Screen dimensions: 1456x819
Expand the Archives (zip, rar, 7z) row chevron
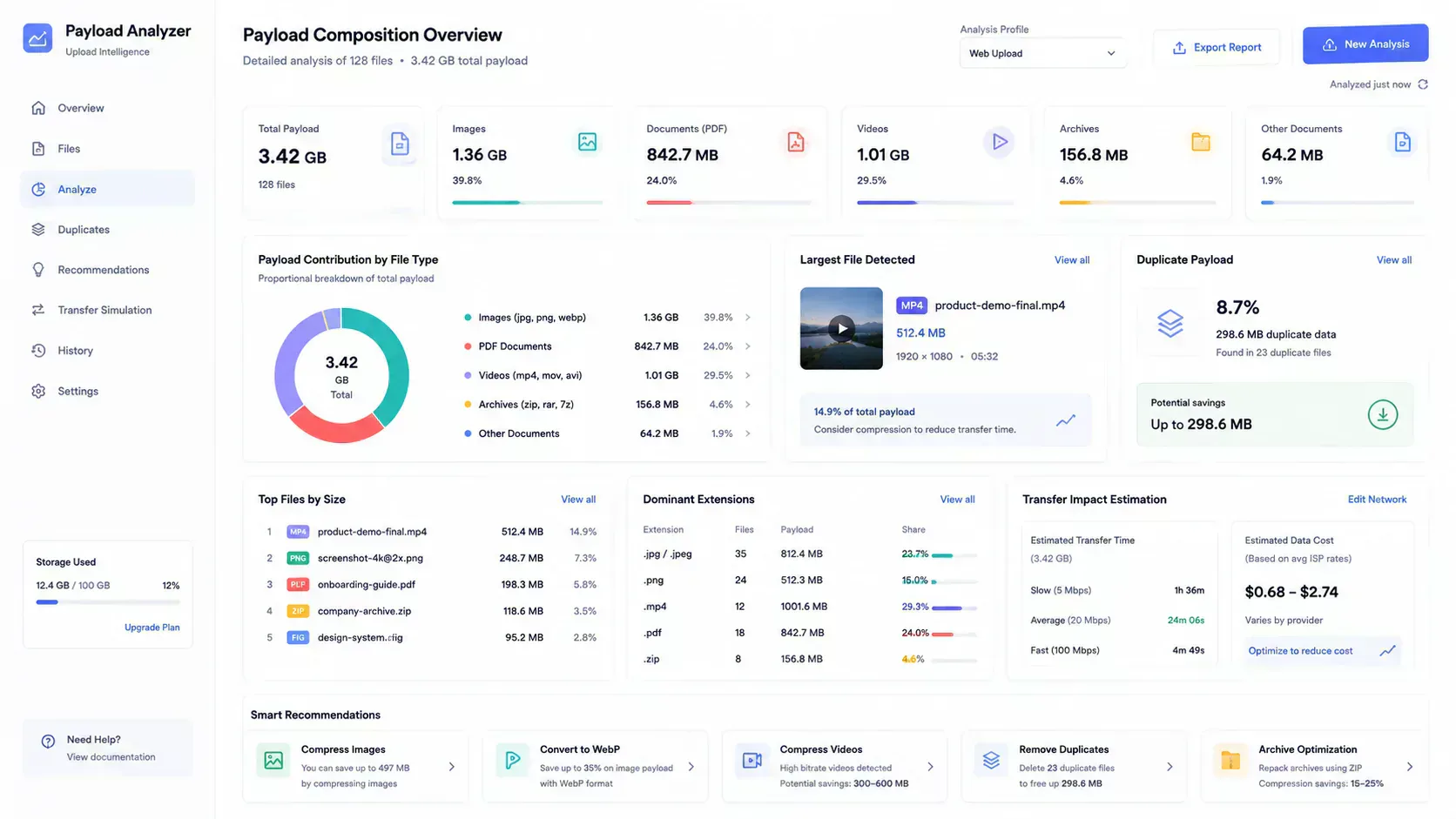pos(748,405)
